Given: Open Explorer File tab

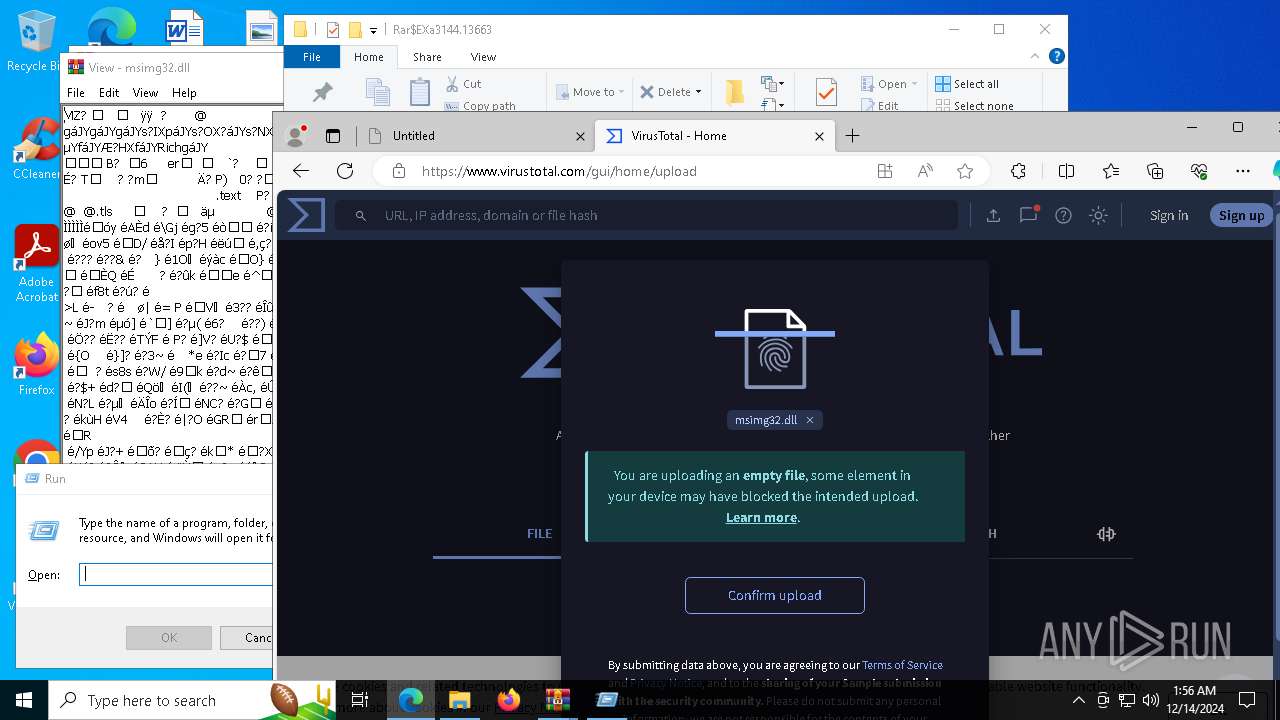Looking at the screenshot, I should [312, 57].
